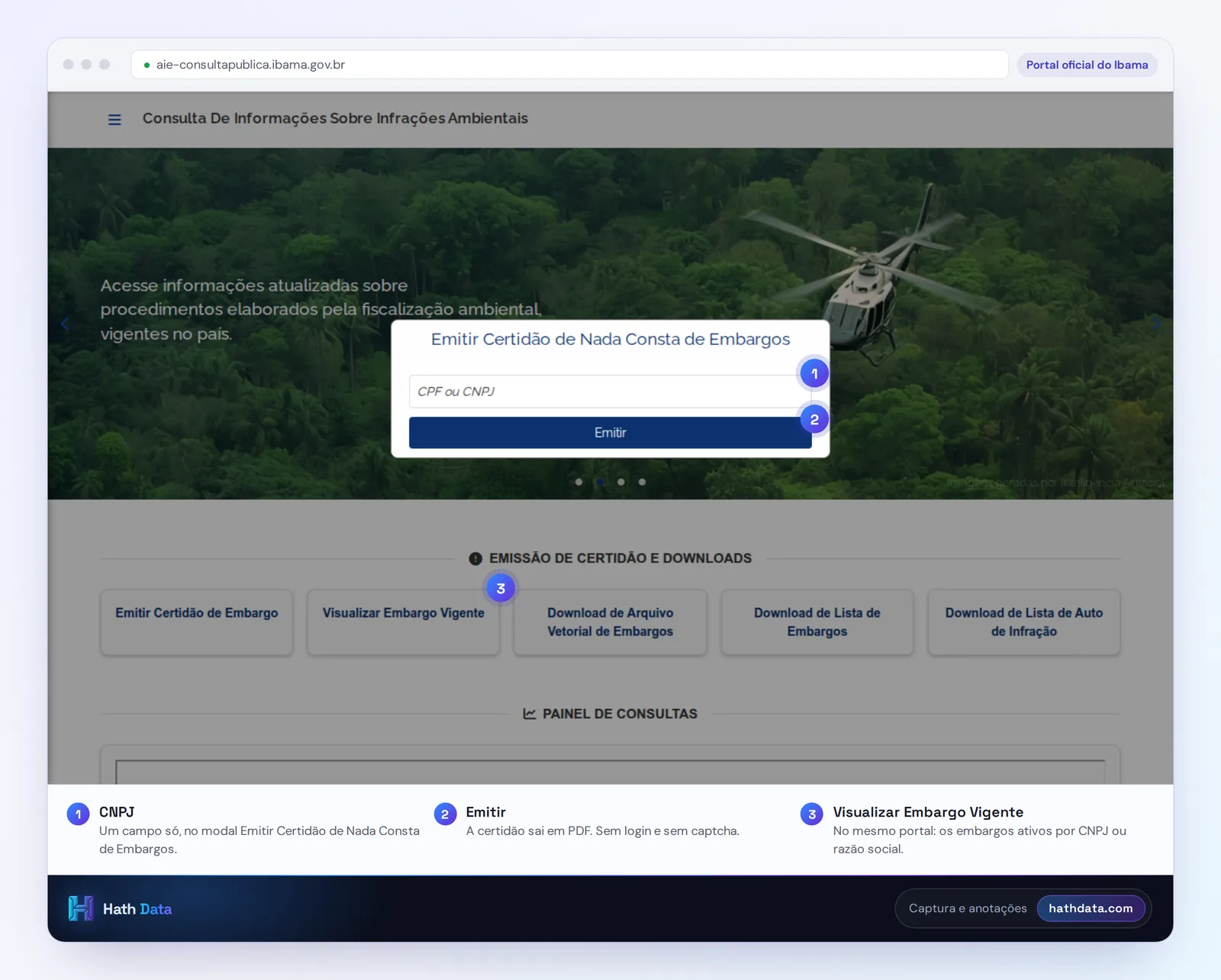Click the green secure dot in address bar

(147, 65)
